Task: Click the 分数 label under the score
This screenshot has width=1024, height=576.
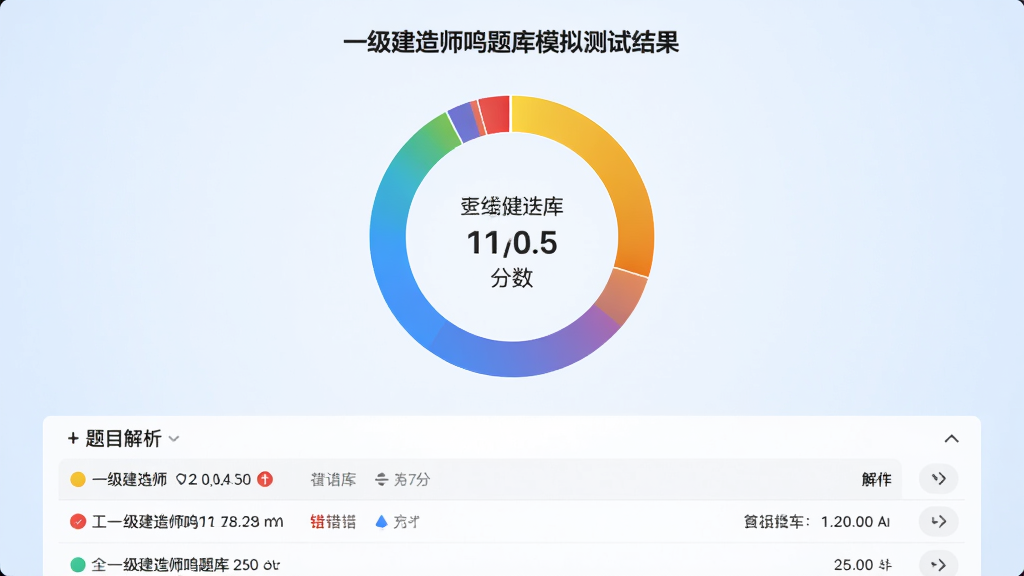Action: pos(512,278)
